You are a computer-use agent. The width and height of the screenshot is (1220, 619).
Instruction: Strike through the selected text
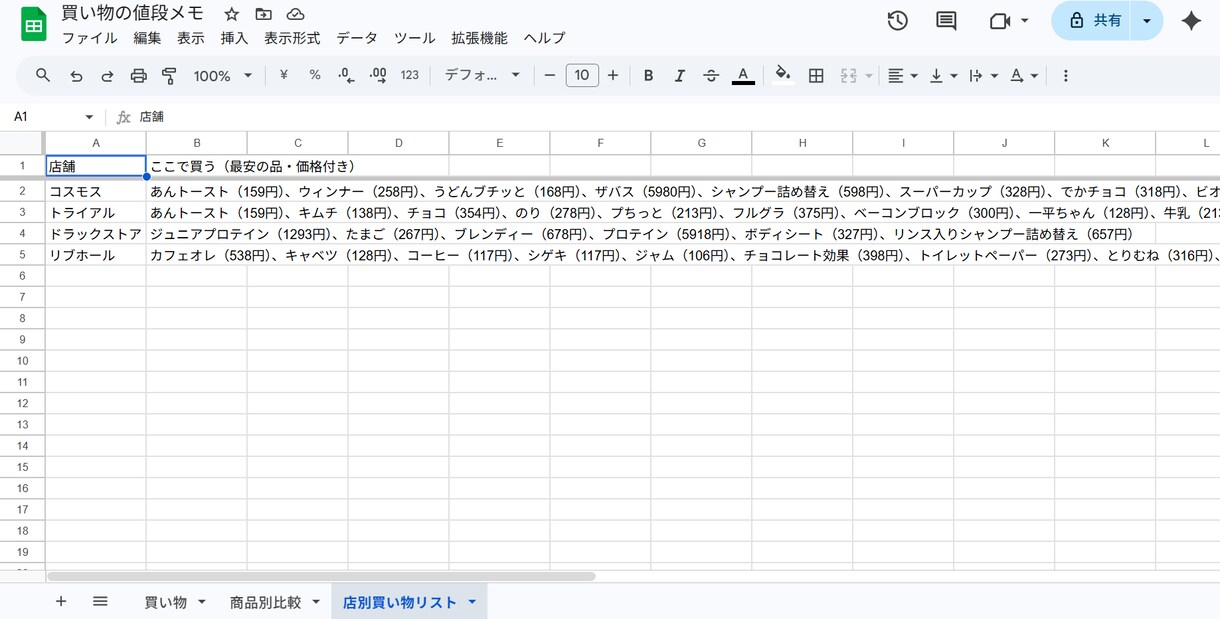711,75
